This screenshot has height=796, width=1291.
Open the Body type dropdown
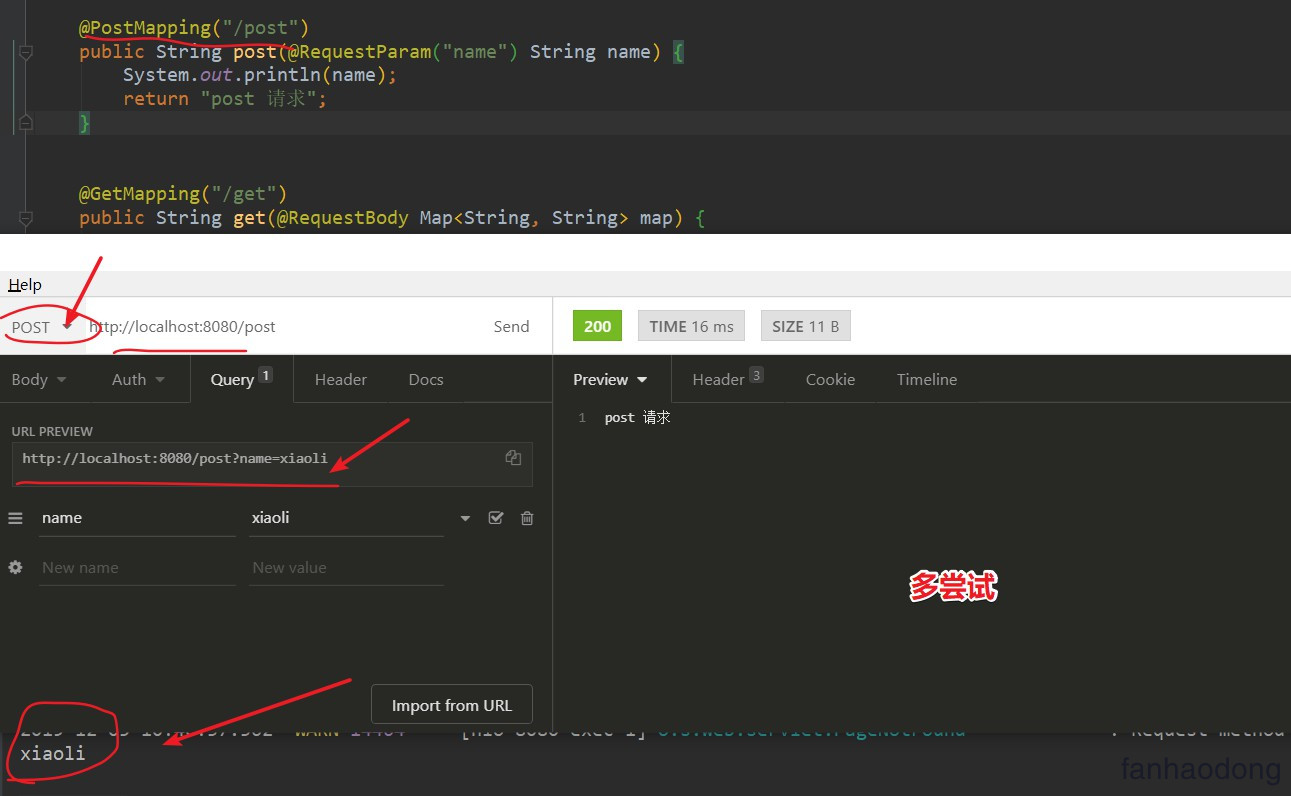point(39,380)
